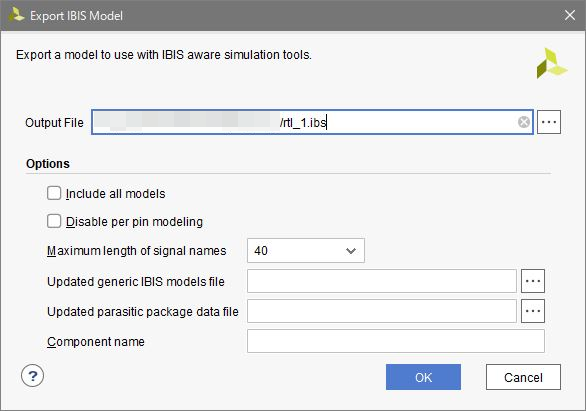Toggle Disable per pin modeling checkbox
This screenshot has width=586, height=411.
pyautogui.click(x=54, y=221)
